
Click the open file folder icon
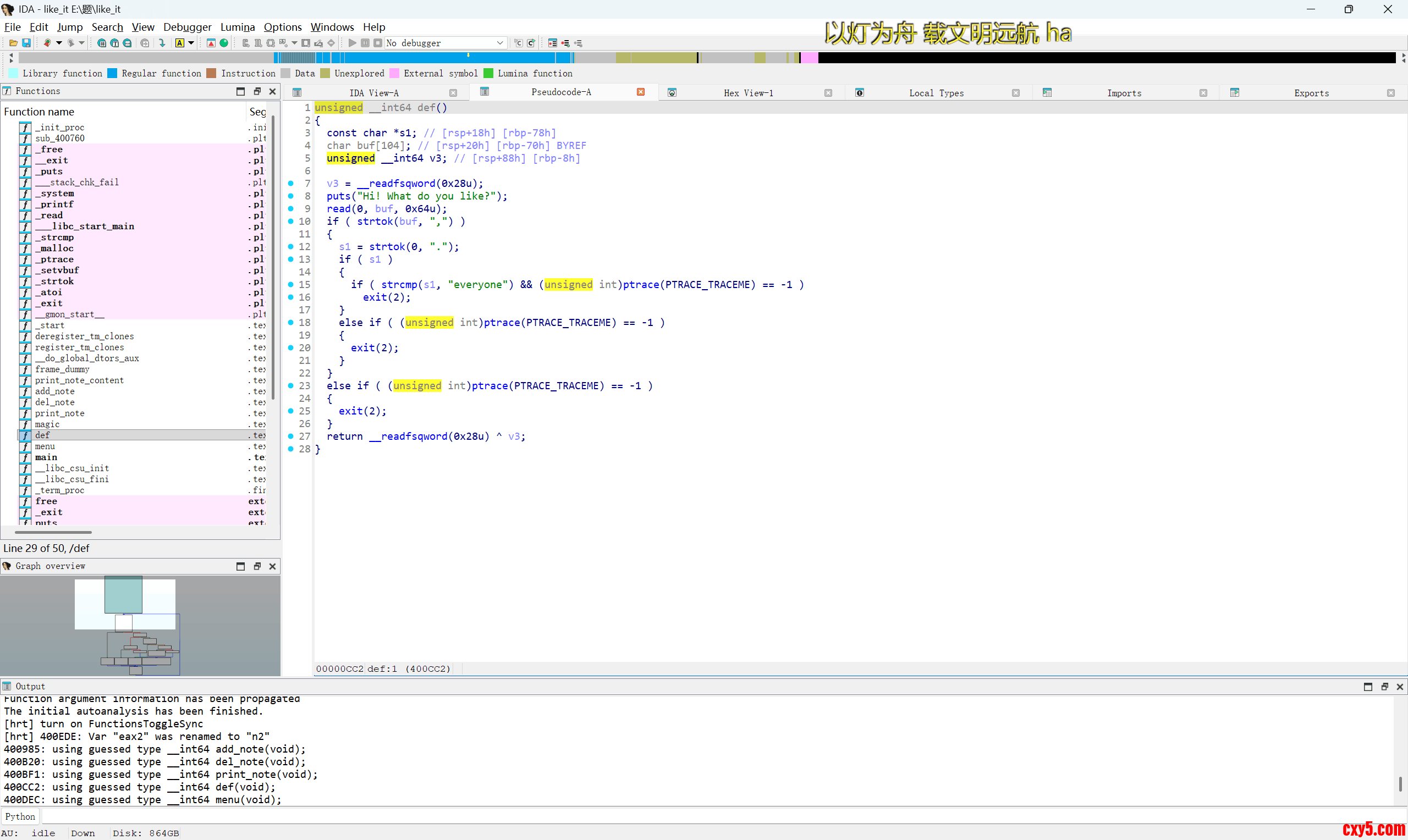coord(13,43)
